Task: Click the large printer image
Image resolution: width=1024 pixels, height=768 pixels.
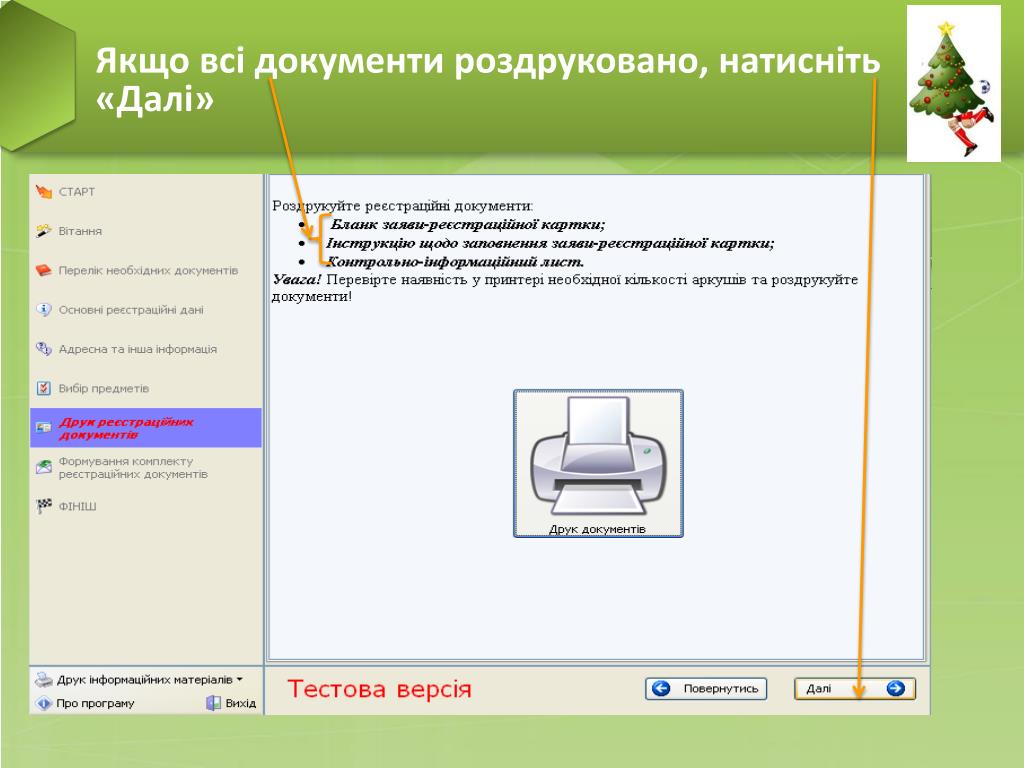Action: click(598, 456)
